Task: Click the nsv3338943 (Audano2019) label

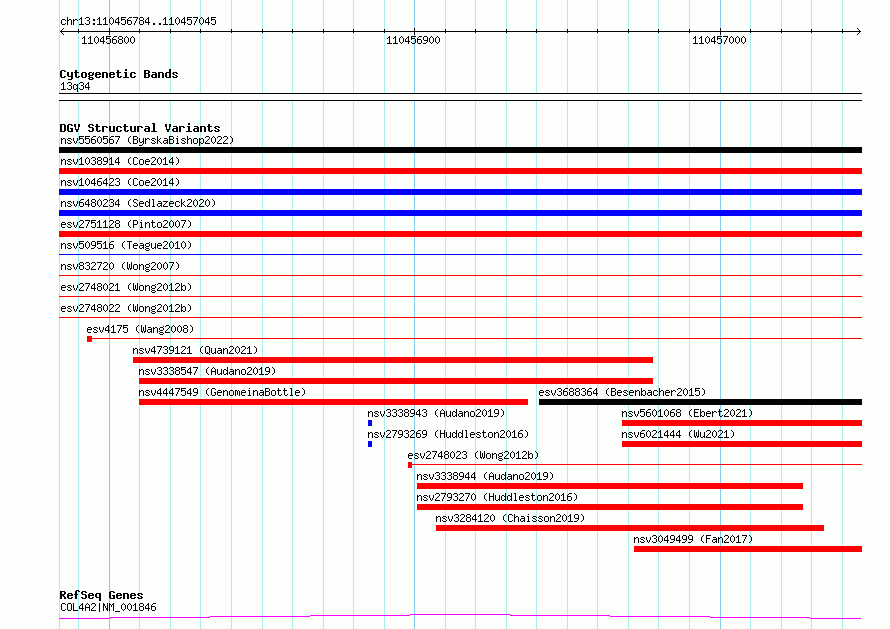Action: click(436, 413)
